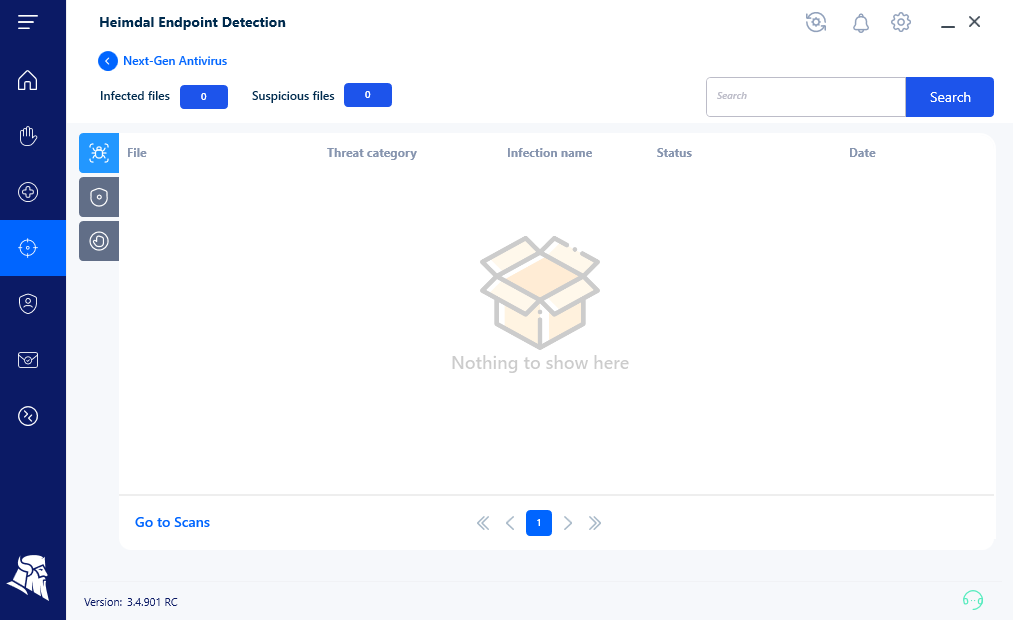This screenshot has height=620, width=1013.
Task: Open settings gear icon
Action: (901, 23)
